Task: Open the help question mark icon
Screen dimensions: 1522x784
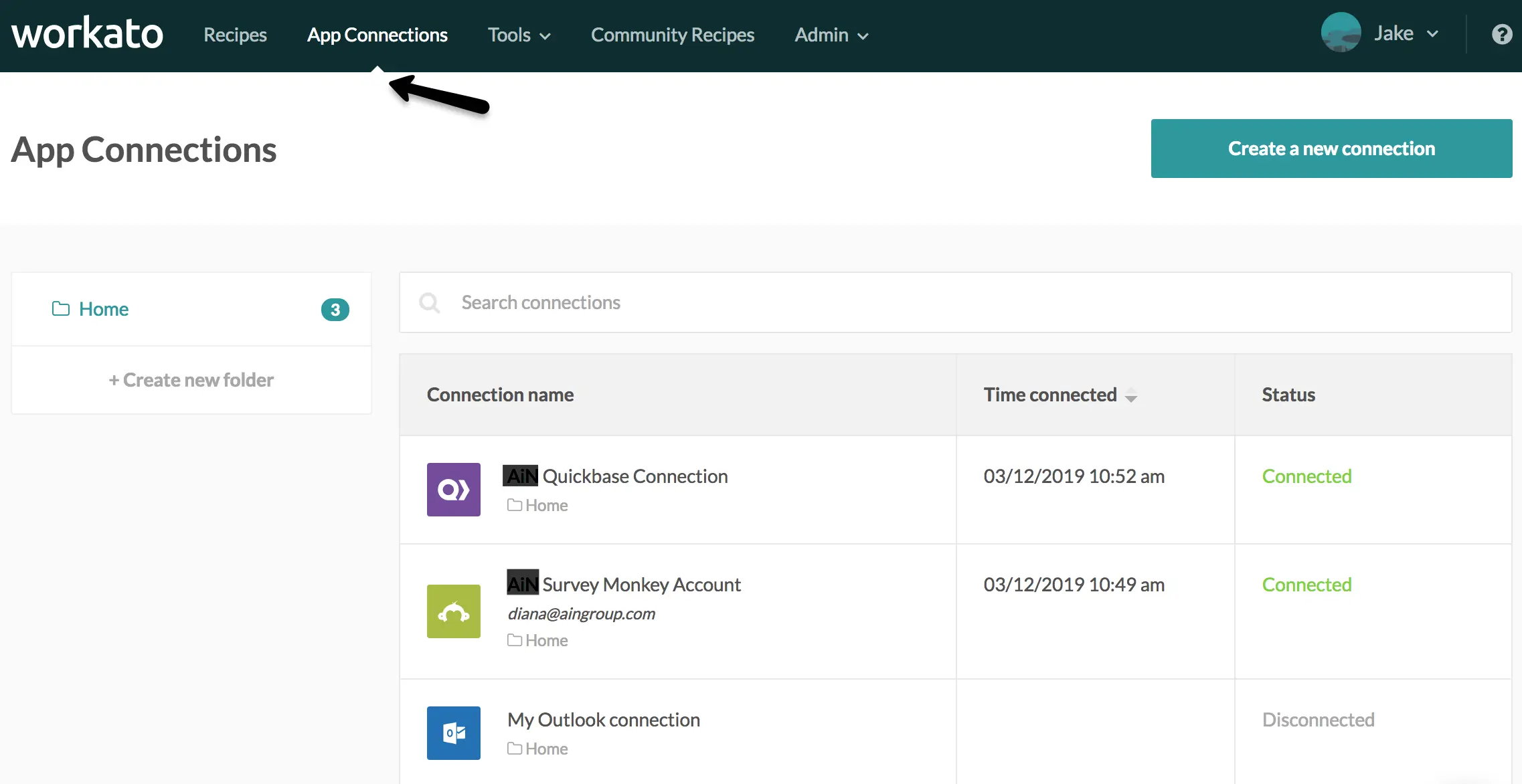Action: click(x=1502, y=34)
